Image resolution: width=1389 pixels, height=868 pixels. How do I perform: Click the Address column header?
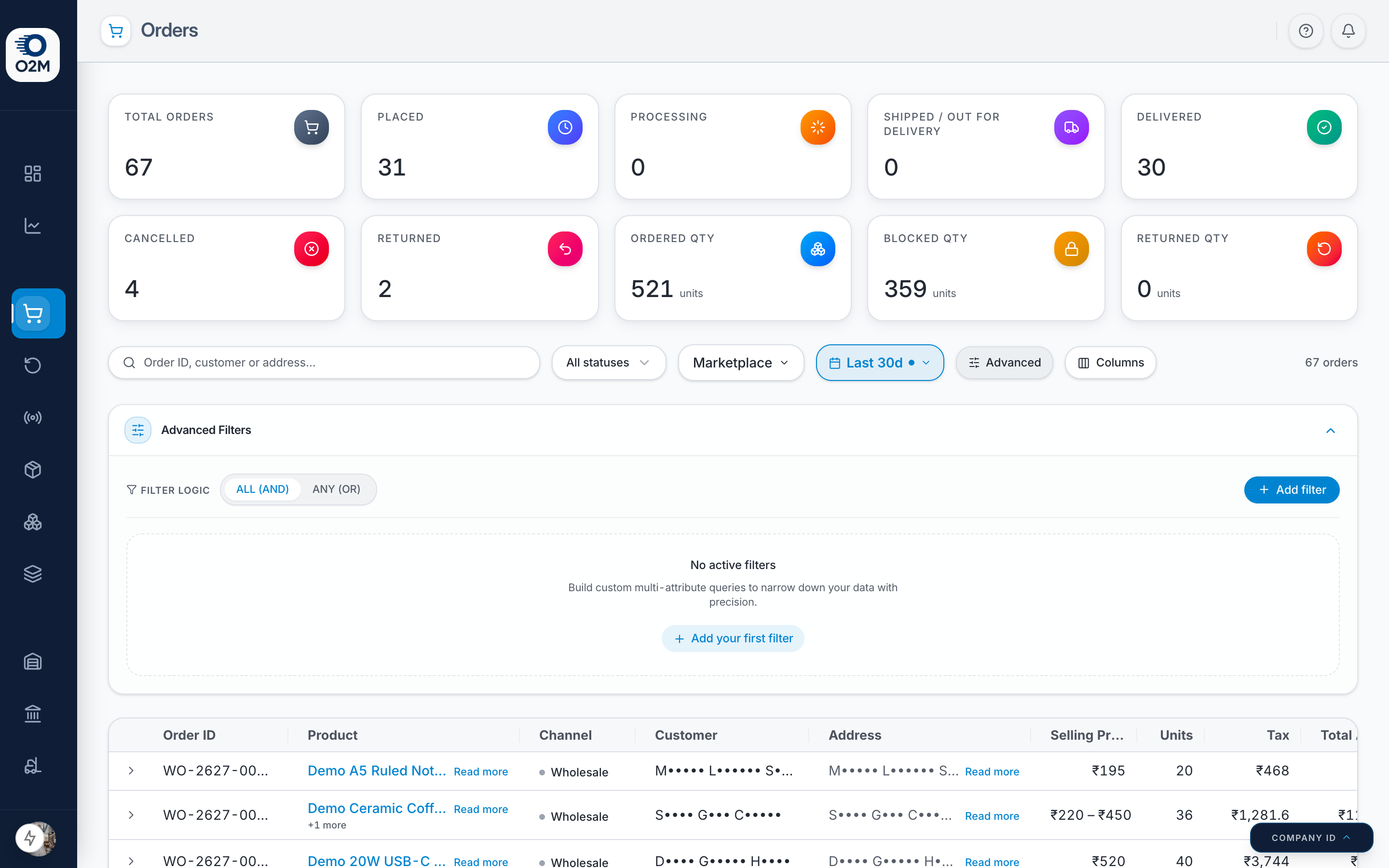(855, 735)
